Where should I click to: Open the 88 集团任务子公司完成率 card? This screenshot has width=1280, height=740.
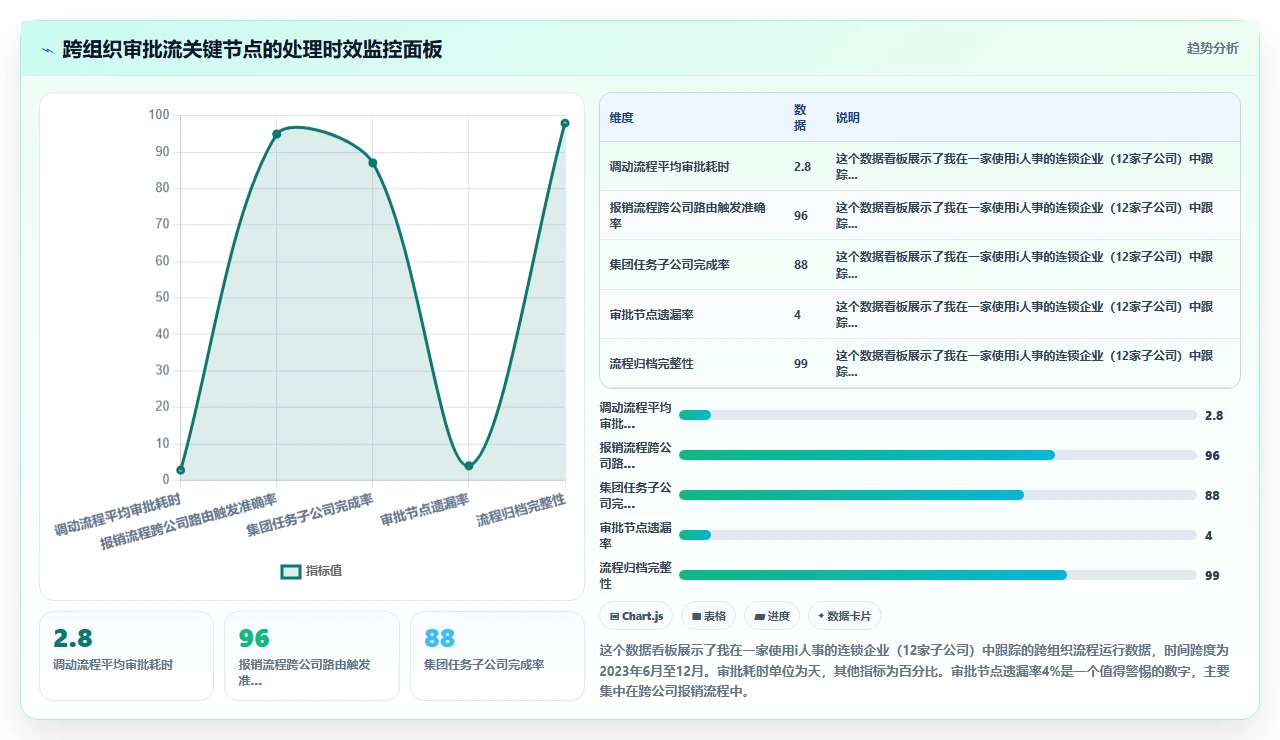pyautogui.click(x=497, y=655)
